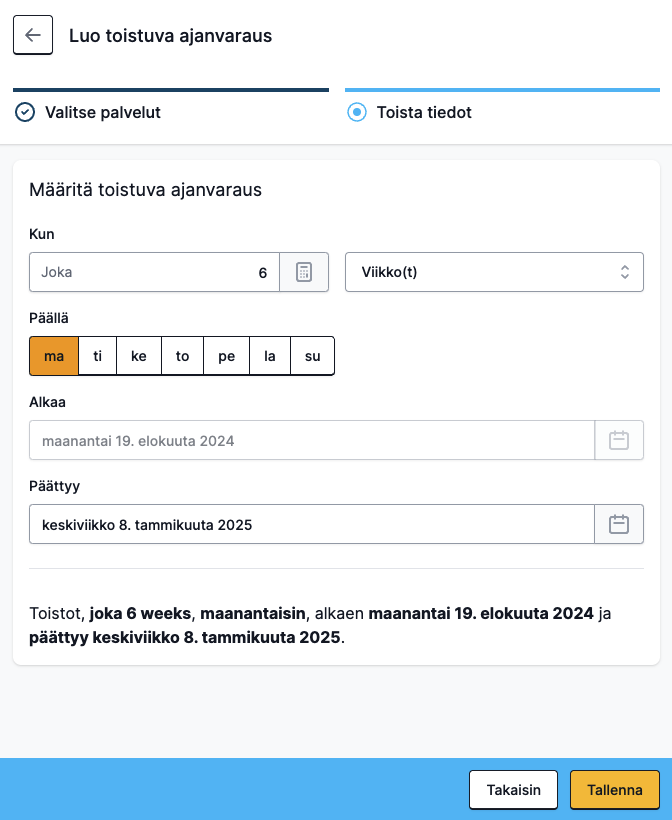Enable the to weekday button
Image resolution: width=672 pixels, height=820 pixels.
click(x=182, y=356)
